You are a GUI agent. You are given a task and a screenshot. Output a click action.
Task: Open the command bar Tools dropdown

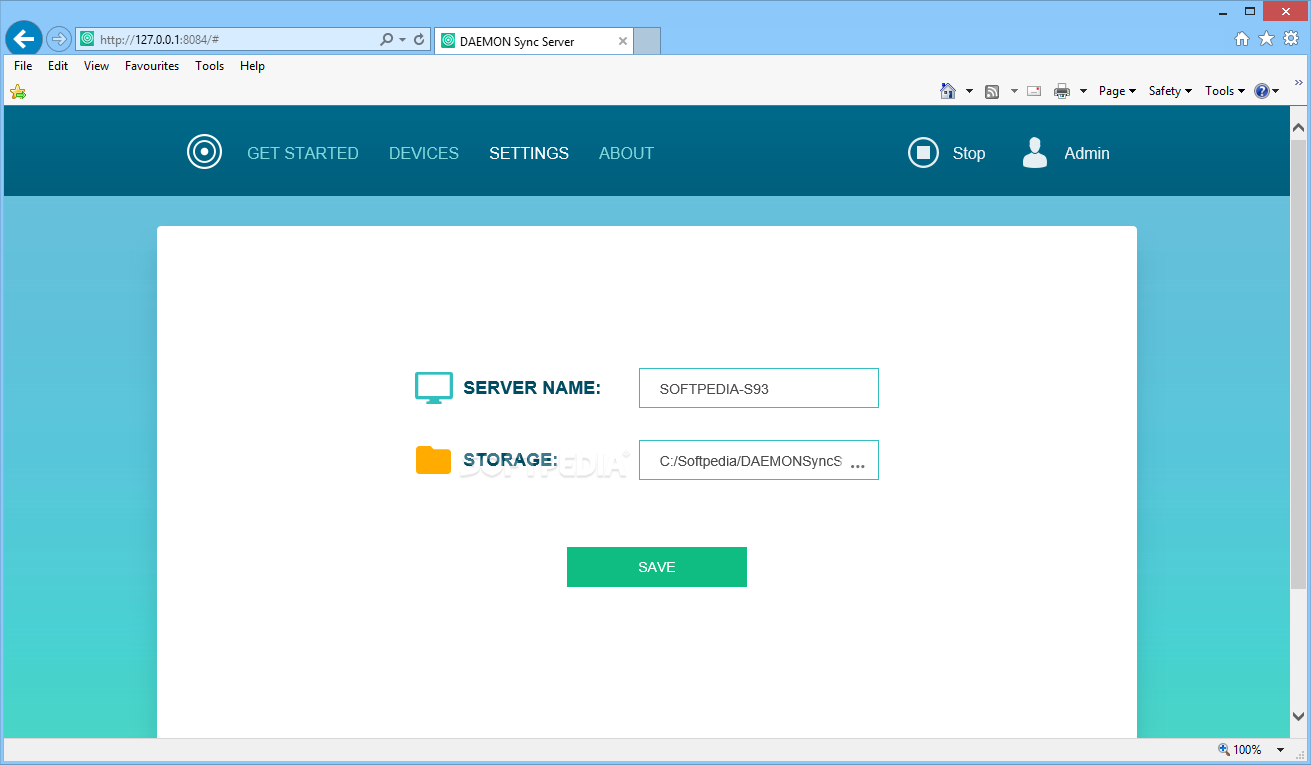[1224, 91]
